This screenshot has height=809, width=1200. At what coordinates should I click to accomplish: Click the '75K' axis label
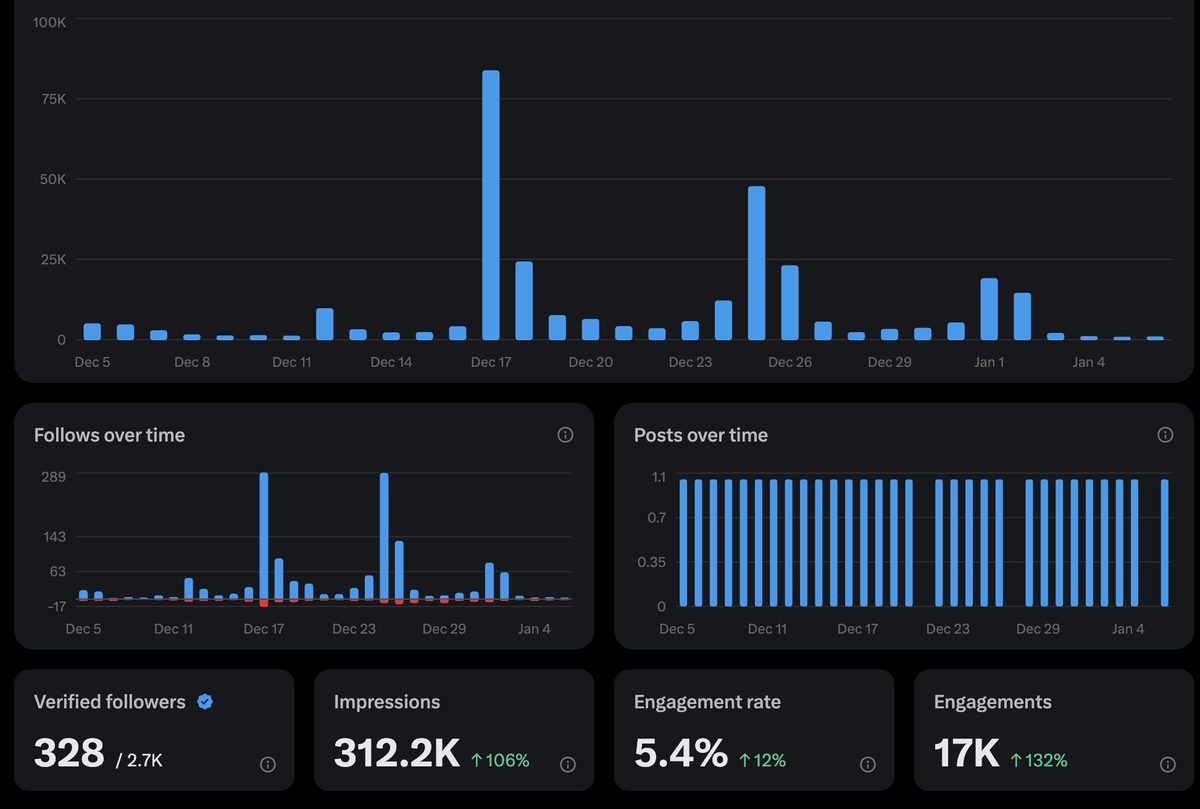(x=54, y=99)
